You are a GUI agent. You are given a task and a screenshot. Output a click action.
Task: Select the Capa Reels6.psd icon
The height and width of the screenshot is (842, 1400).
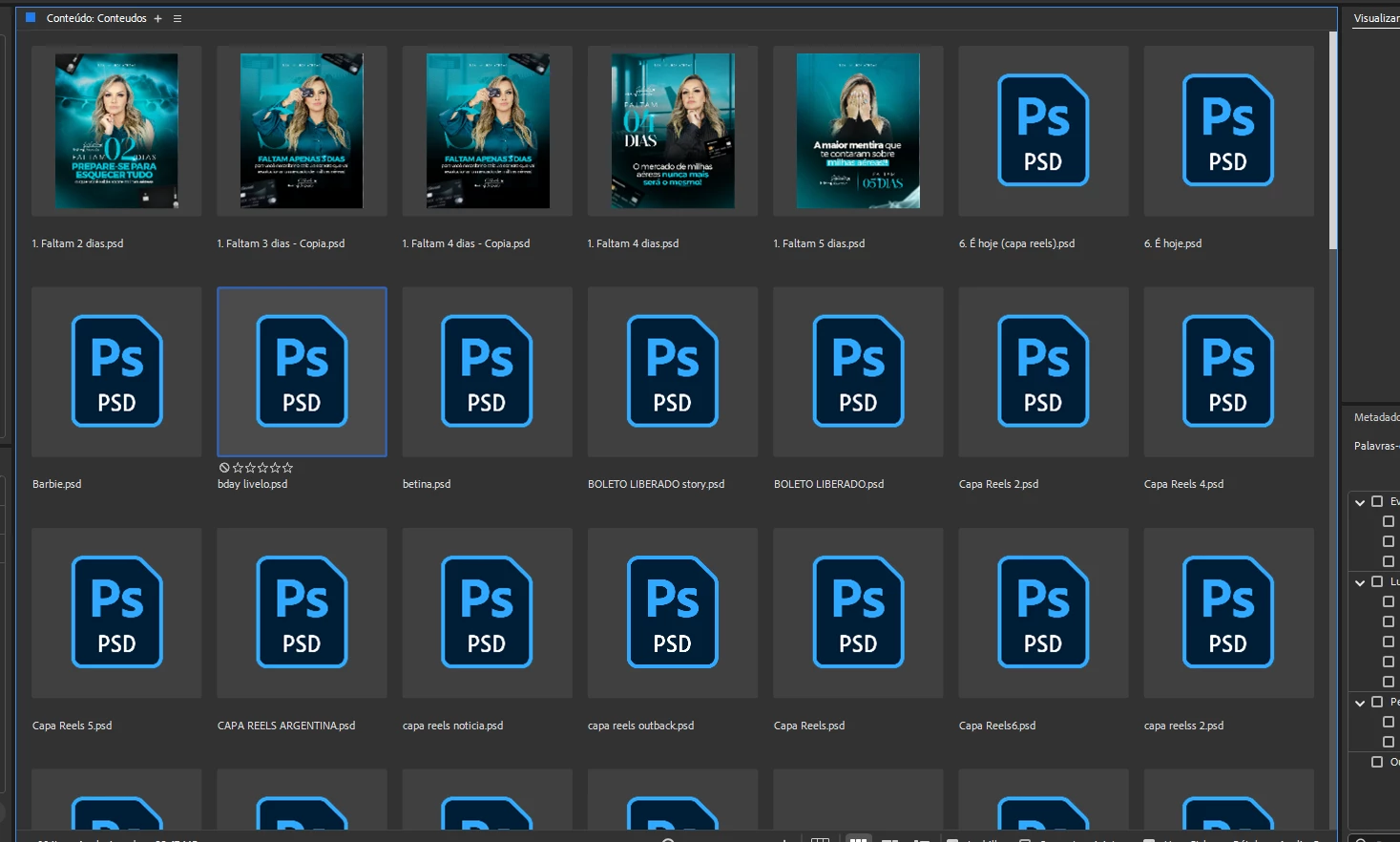[x=1043, y=612]
